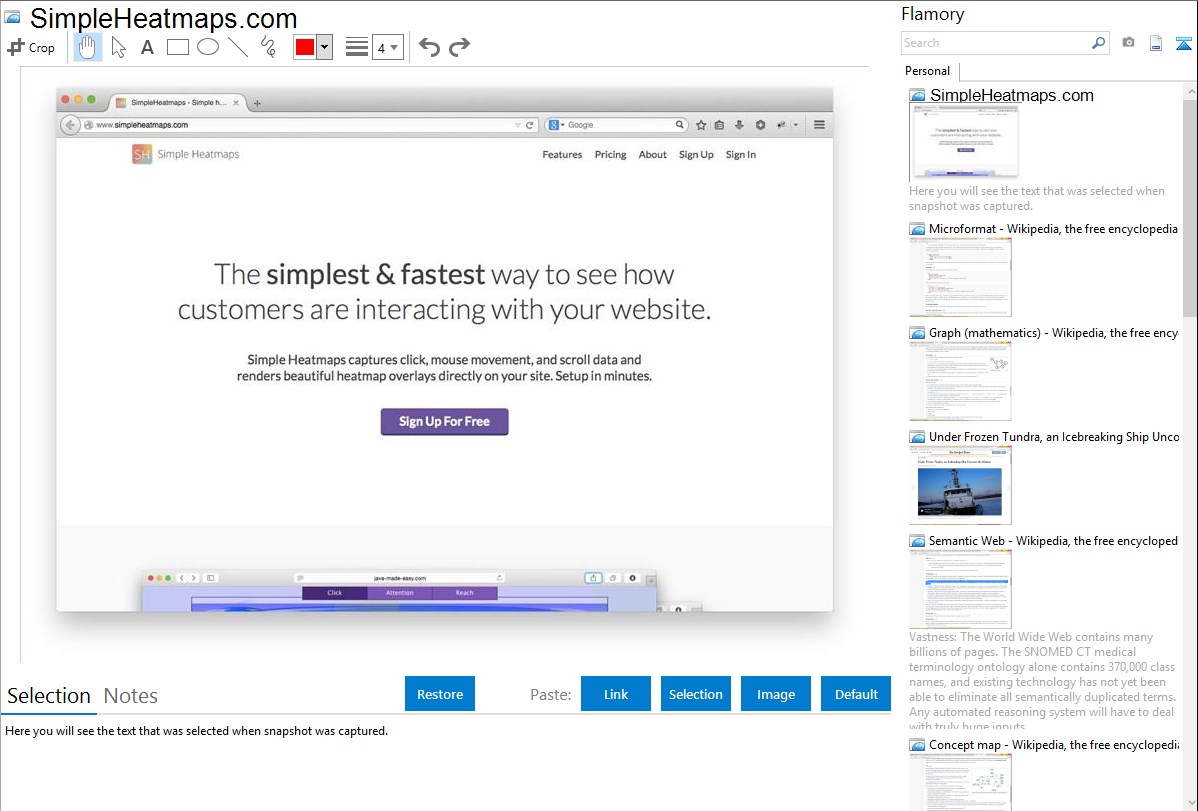Click Features link in captured page
Image resolution: width=1198 pixels, height=811 pixels.
(562, 154)
